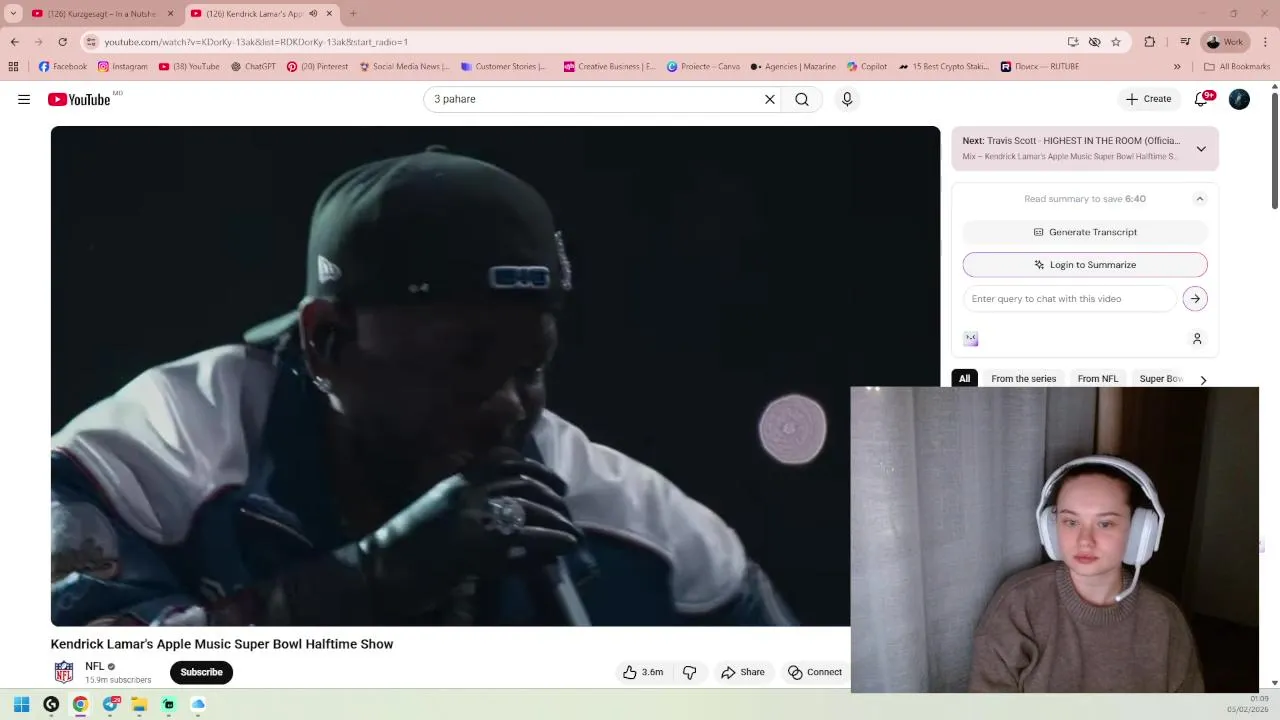Run search with magnifier button

coord(802,99)
